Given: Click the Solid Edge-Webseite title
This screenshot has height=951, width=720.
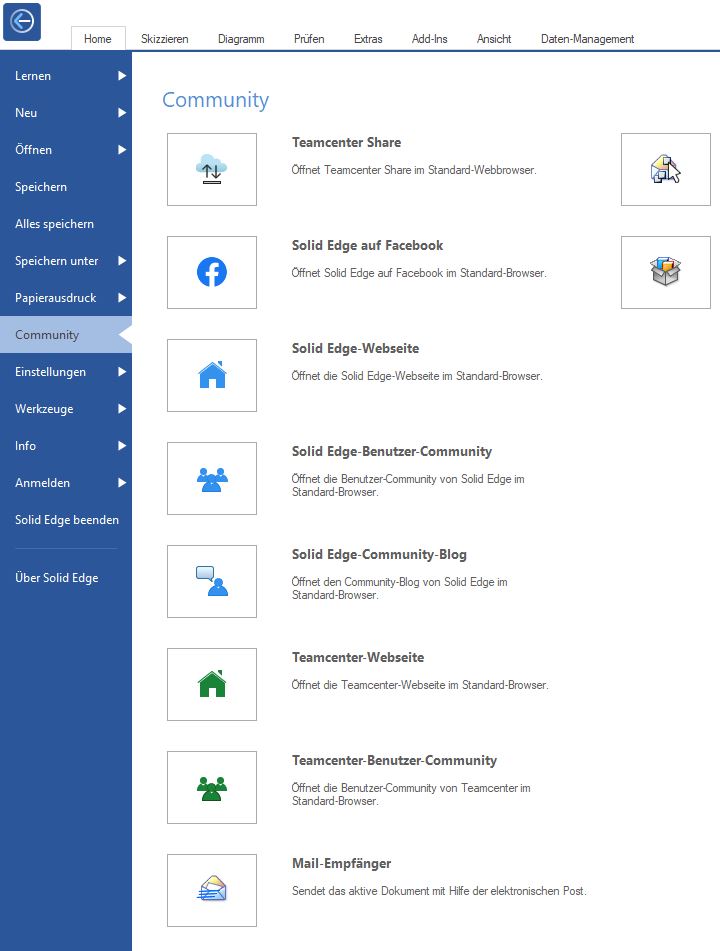Looking at the screenshot, I should coord(355,349).
